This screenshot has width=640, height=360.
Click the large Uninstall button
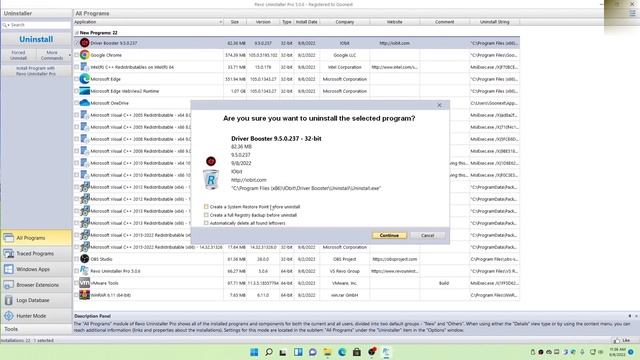coord(36,40)
